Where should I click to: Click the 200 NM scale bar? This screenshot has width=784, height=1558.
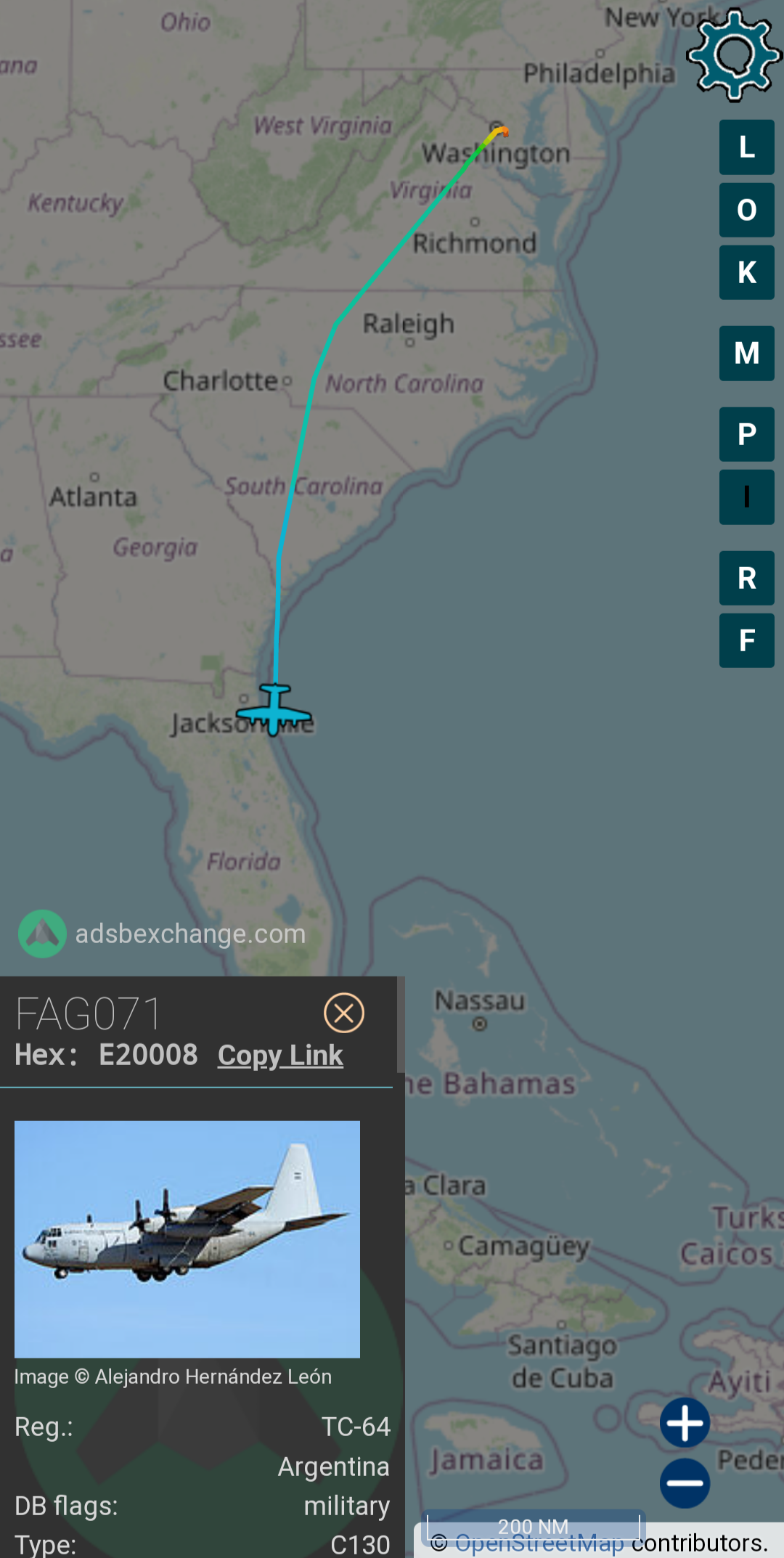click(534, 1524)
